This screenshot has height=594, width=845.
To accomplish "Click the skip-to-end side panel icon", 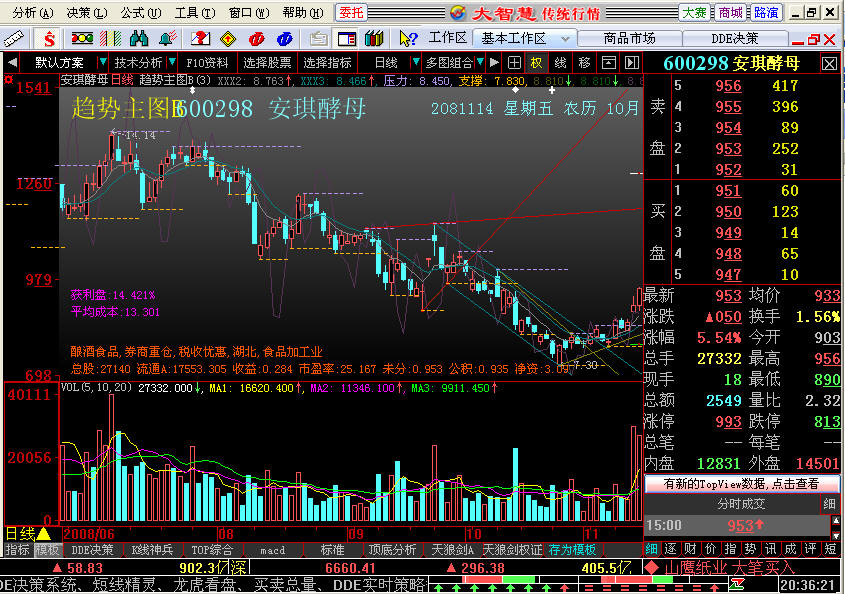I will [631, 63].
